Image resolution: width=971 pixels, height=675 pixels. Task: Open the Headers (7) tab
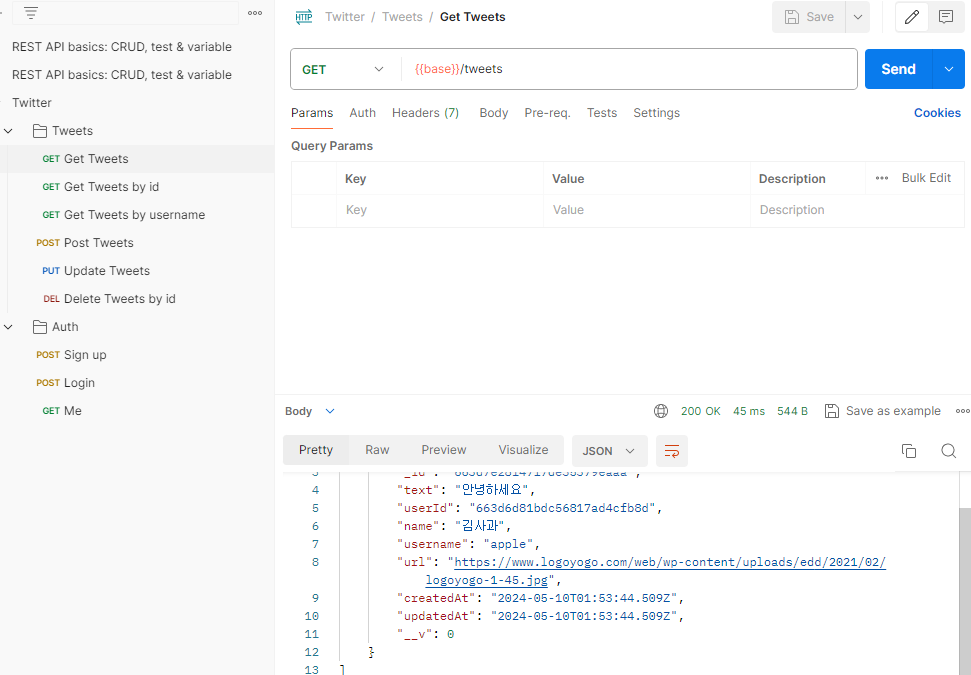[425, 113]
